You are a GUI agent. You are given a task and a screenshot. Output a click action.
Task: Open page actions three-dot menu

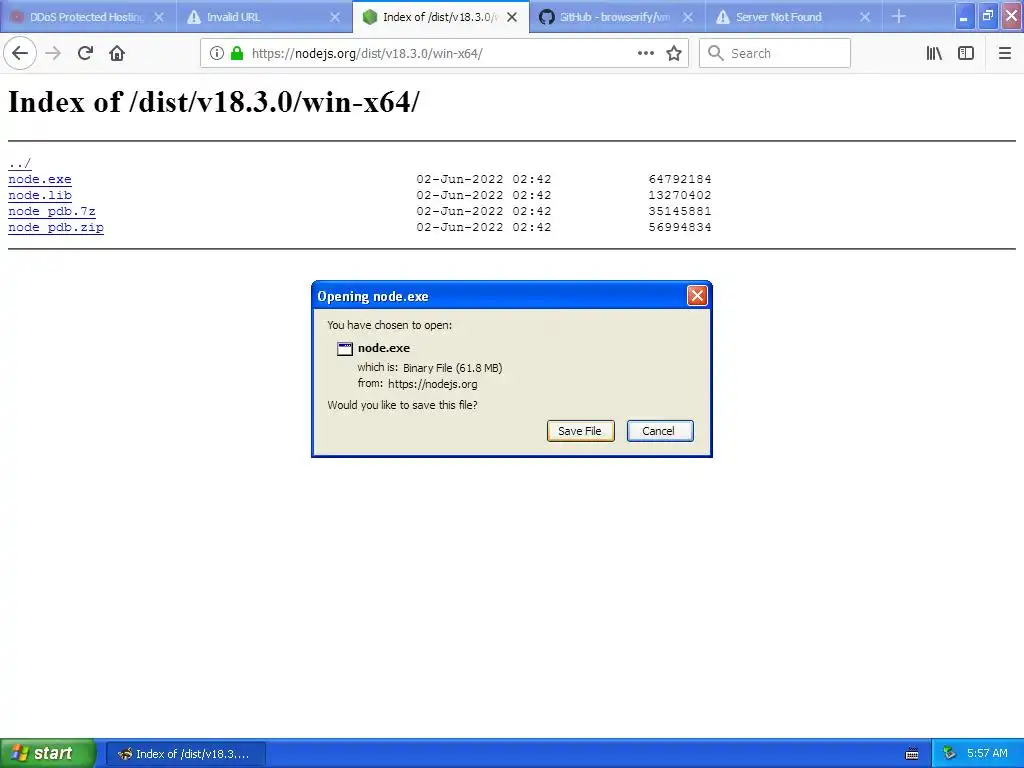[645, 53]
